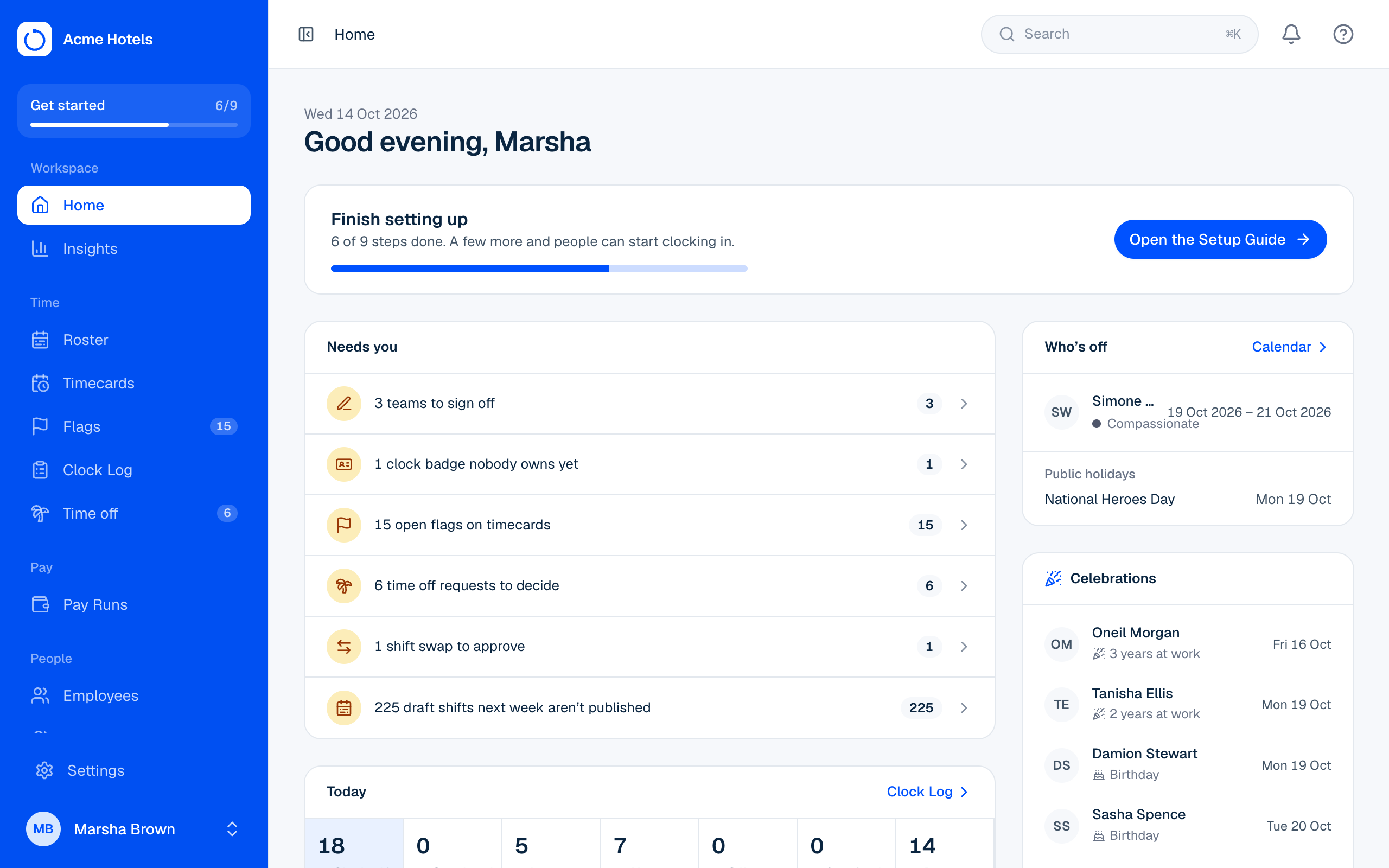Open chevron for shift swap to approve
The image size is (1389, 868).
[x=964, y=647]
